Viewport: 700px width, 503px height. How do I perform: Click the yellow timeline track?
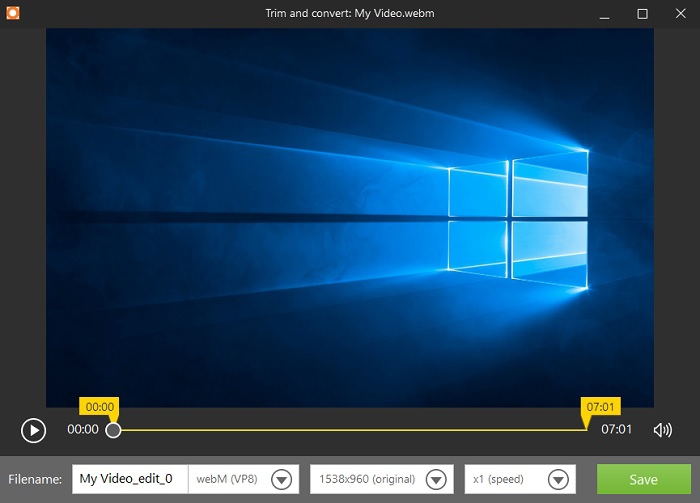point(353,430)
